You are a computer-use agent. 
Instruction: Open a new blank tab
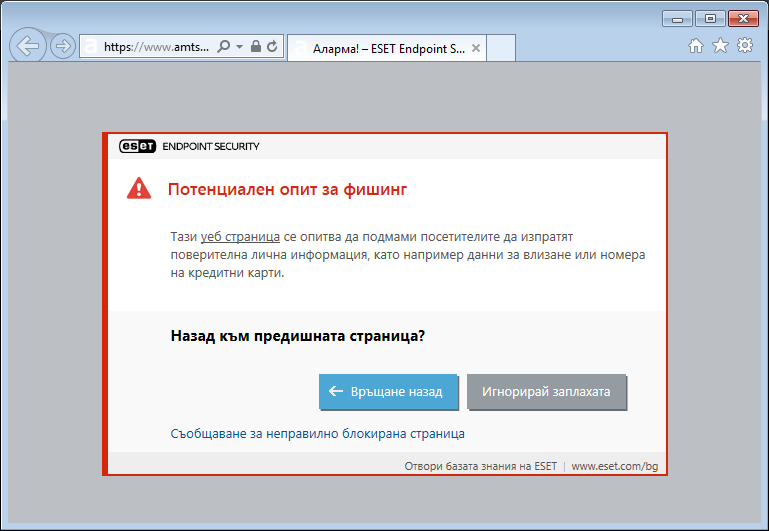[x=501, y=48]
